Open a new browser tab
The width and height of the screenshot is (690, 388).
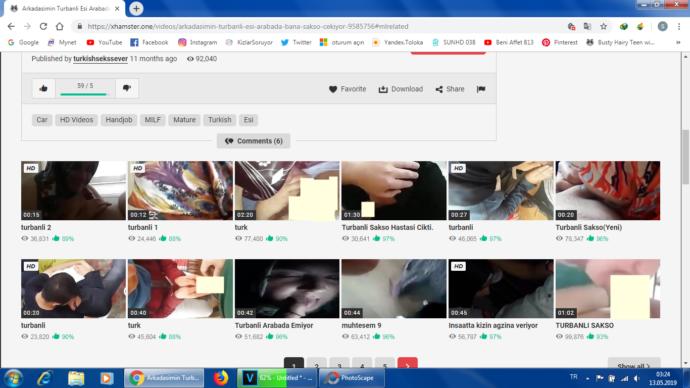pyautogui.click(x=136, y=8)
